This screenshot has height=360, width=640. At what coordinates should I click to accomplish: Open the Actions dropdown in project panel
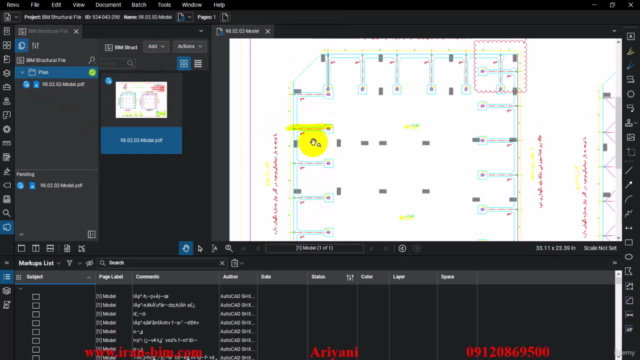click(x=190, y=47)
